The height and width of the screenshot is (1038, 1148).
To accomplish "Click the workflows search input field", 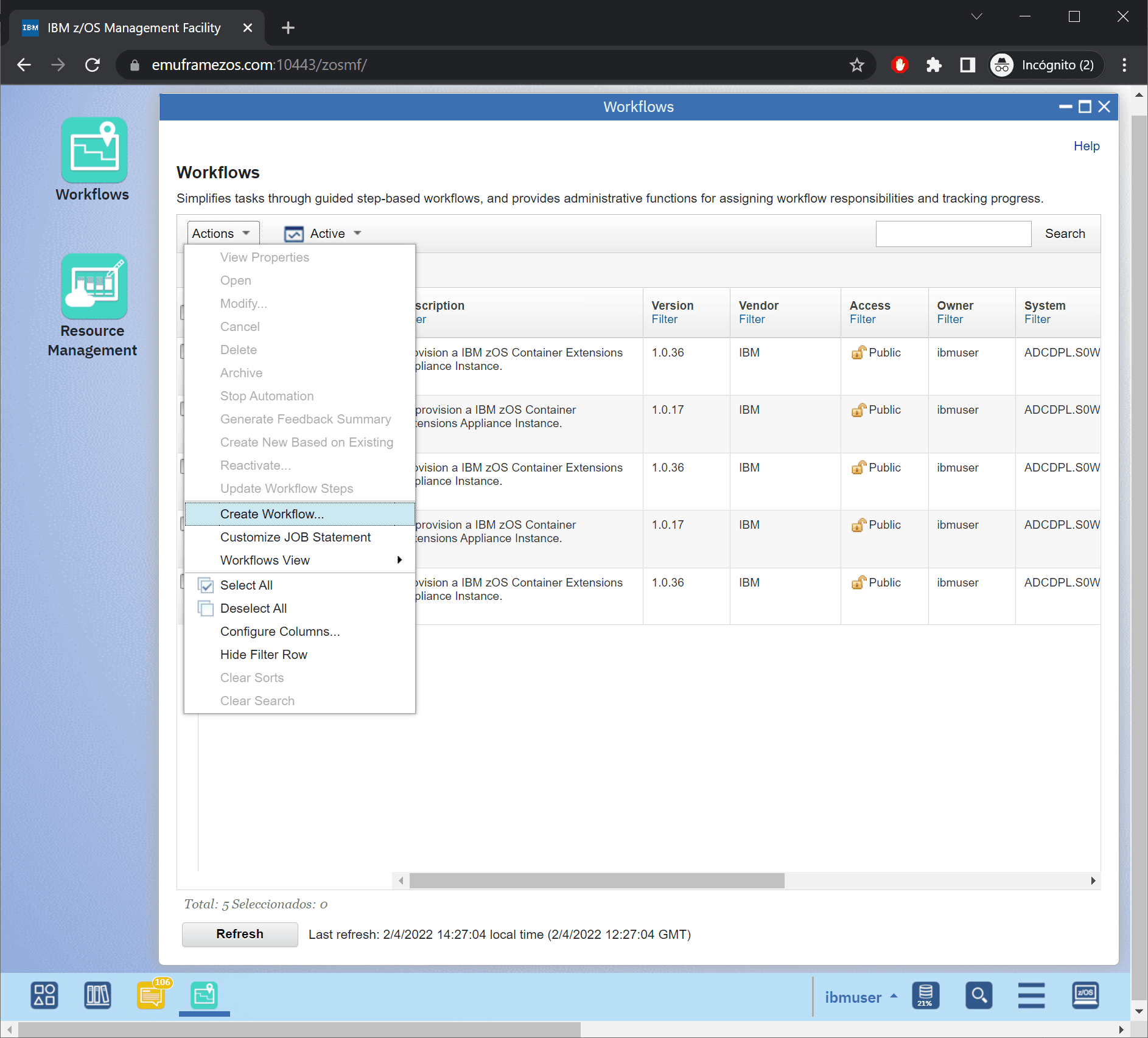I will click(x=953, y=234).
